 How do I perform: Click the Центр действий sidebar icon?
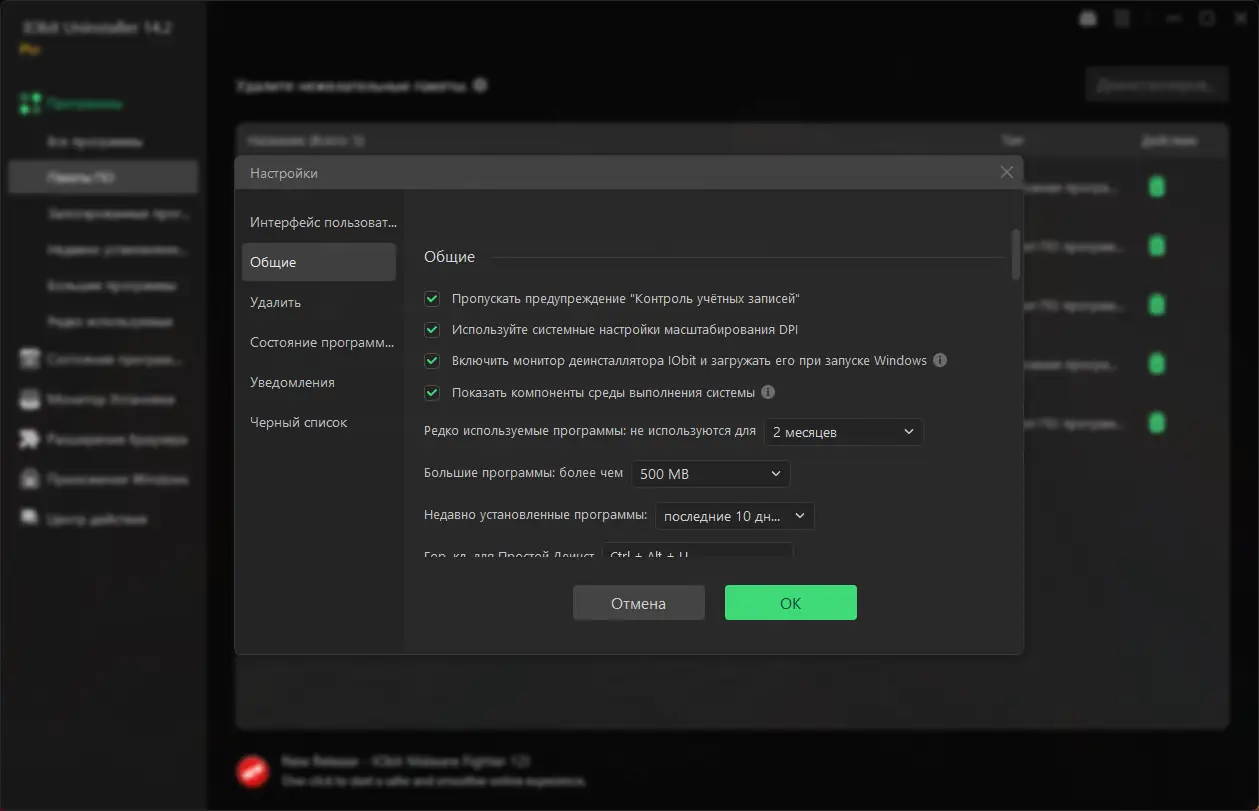pyautogui.click(x=30, y=518)
